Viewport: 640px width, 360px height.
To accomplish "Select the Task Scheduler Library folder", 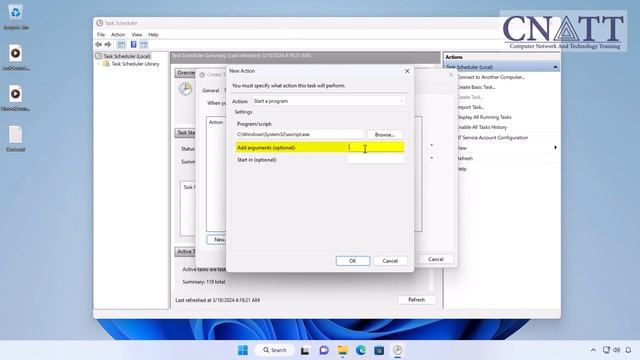I will pos(135,64).
